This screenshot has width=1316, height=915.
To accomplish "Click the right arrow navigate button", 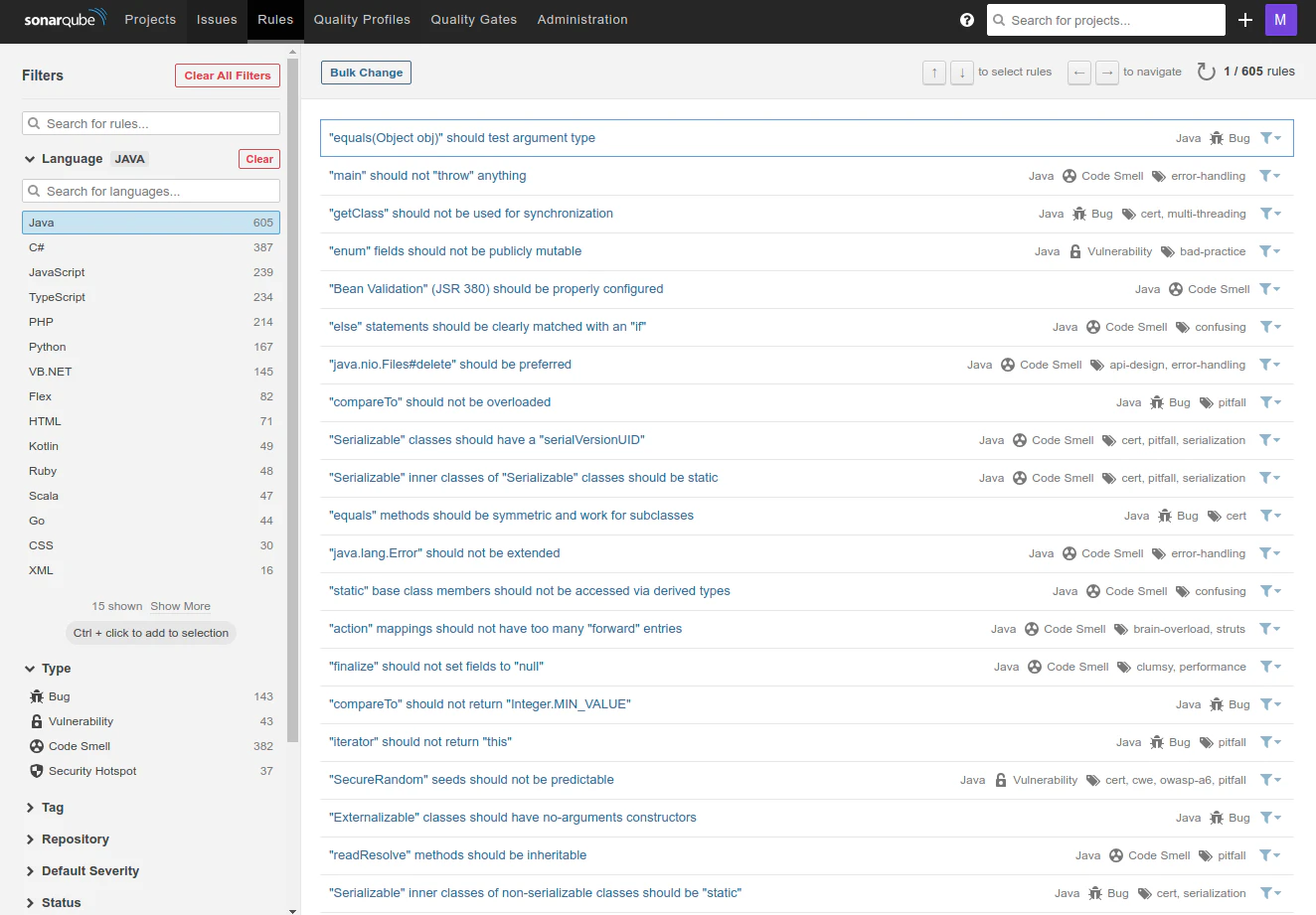I will (1107, 73).
